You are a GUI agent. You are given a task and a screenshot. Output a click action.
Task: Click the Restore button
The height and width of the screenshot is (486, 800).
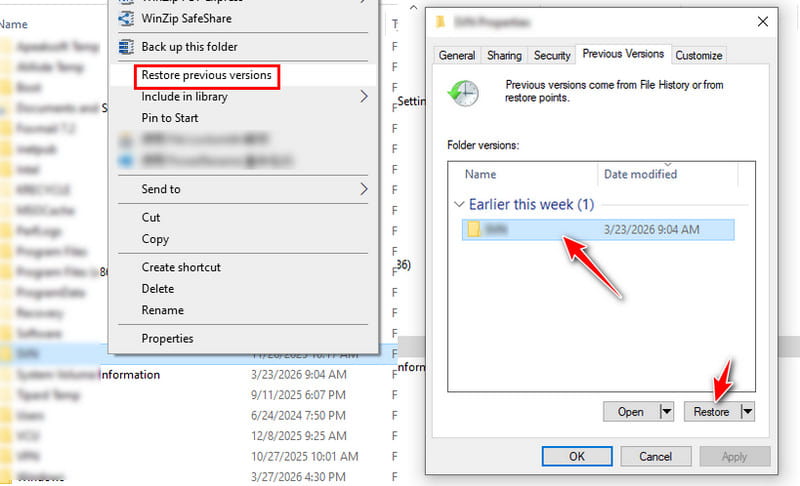(711, 412)
